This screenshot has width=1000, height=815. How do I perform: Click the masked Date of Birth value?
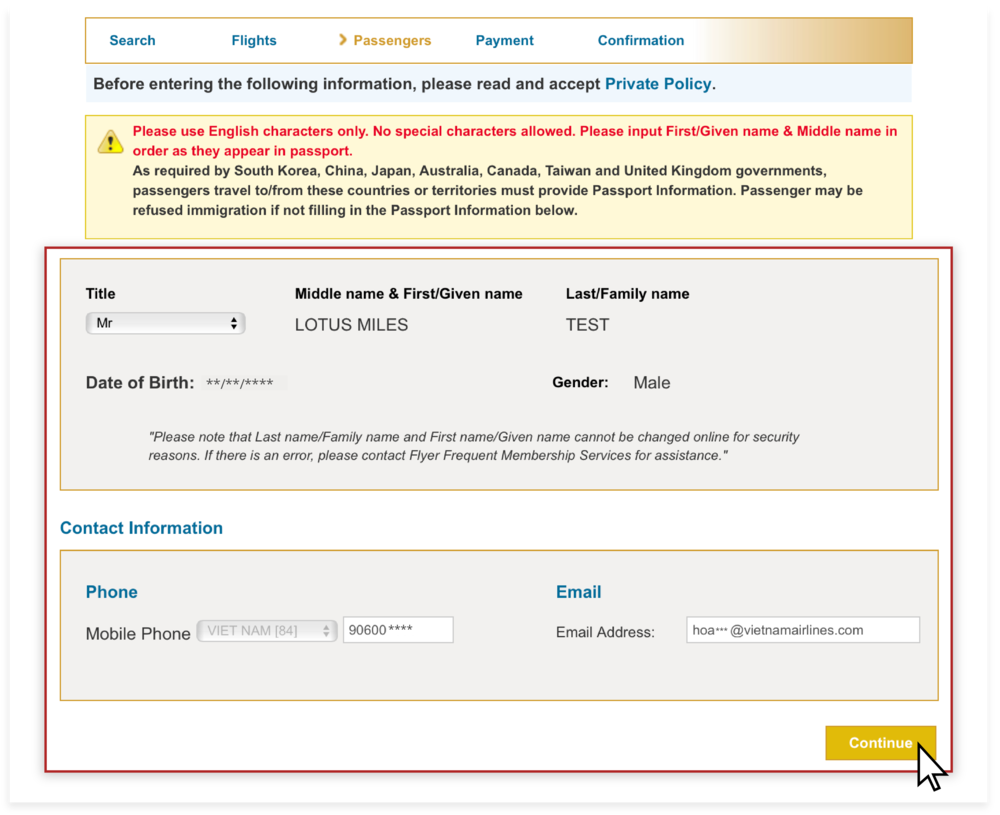(x=240, y=382)
